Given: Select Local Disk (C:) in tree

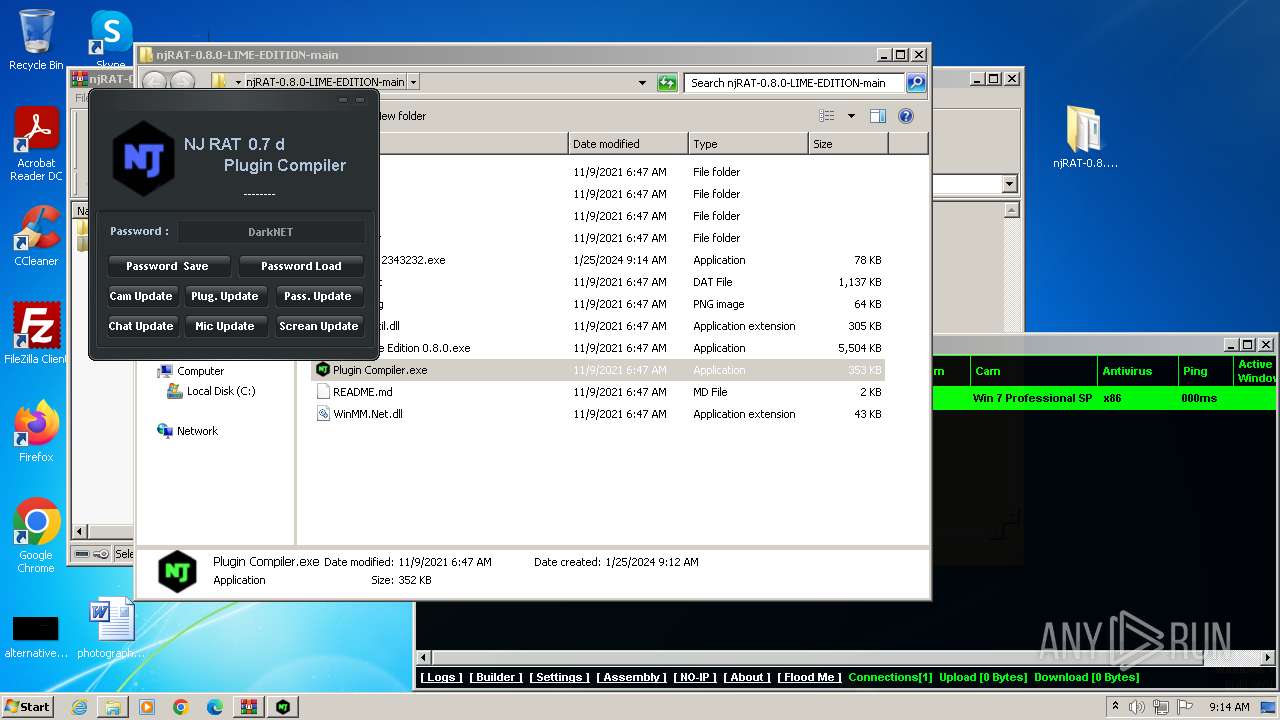Looking at the screenshot, I should [211, 391].
